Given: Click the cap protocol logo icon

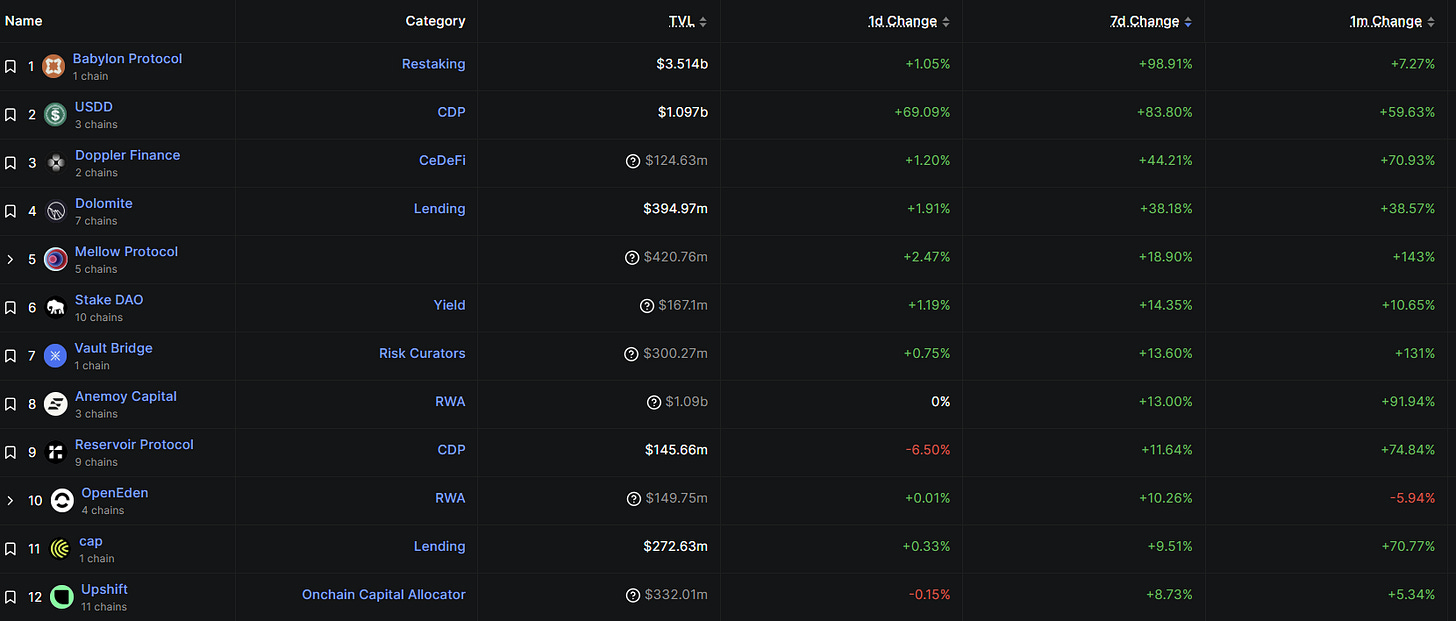Looking at the screenshot, I should pos(60,549).
